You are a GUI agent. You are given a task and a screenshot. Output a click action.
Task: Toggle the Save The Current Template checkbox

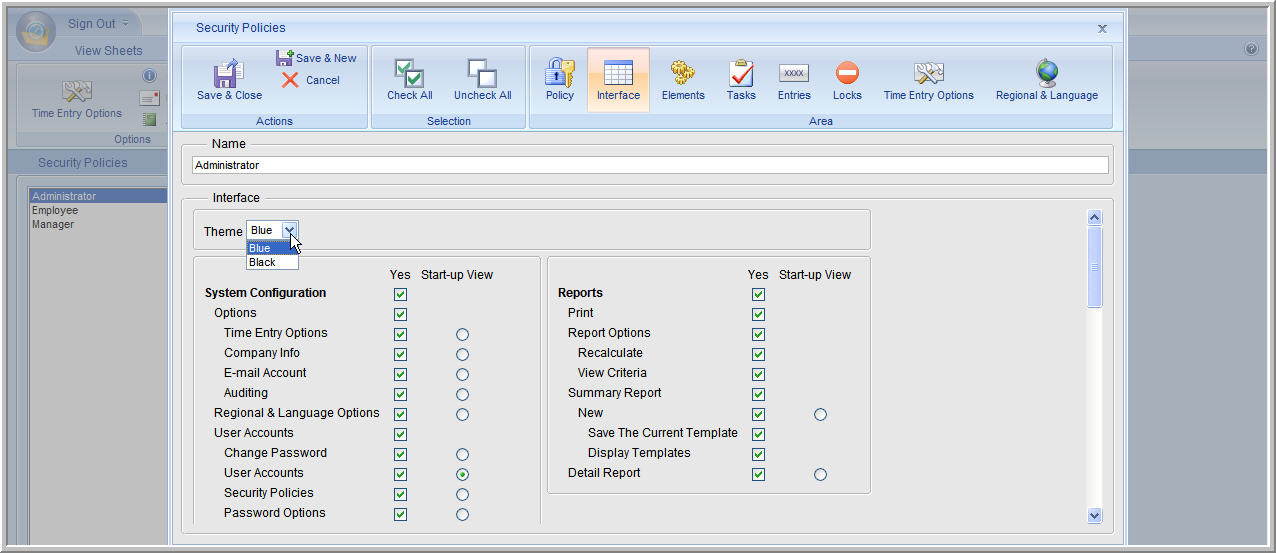pyautogui.click(x=758, y=434)
